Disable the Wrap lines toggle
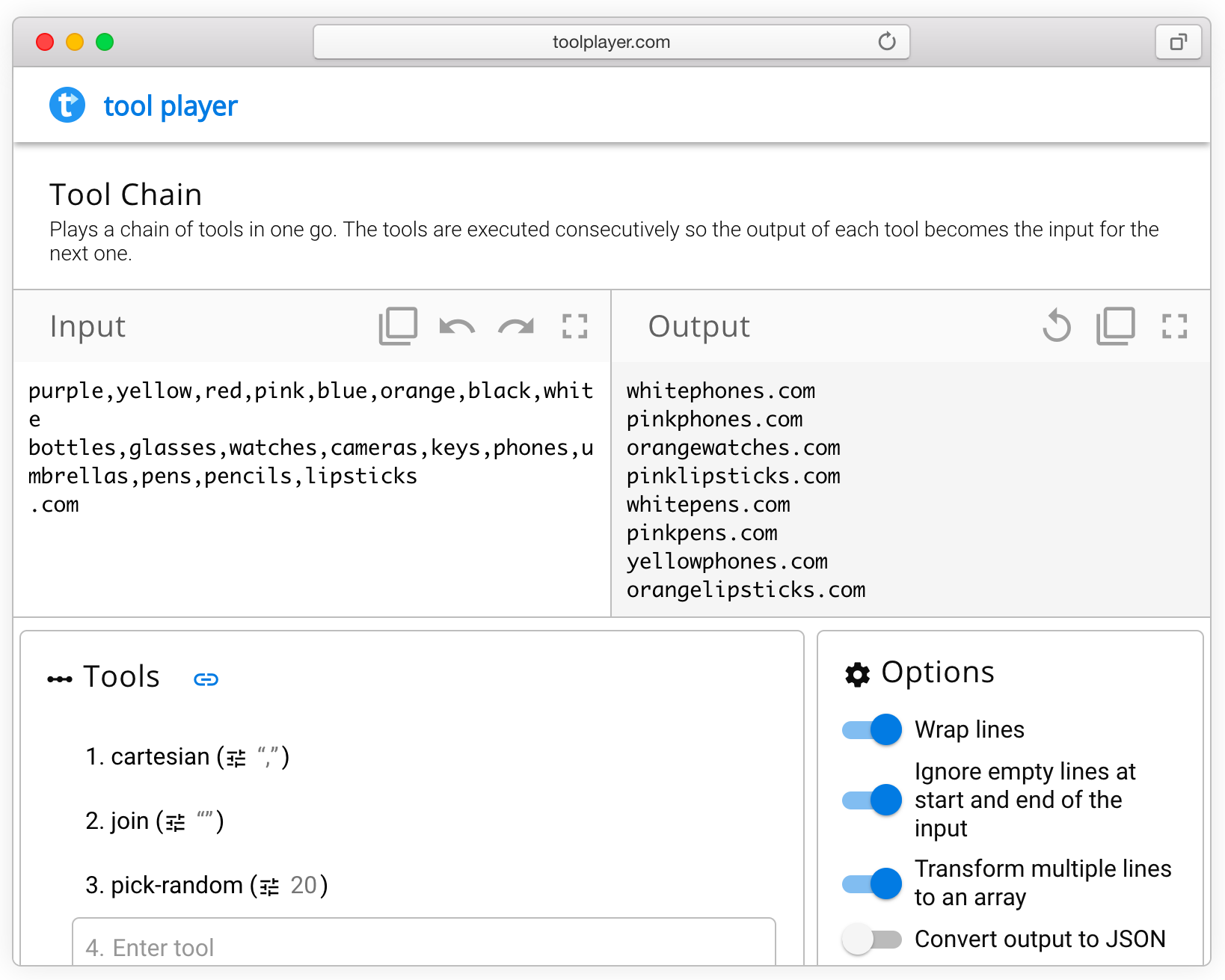The image size is (1225, 980). click(871, 729)
